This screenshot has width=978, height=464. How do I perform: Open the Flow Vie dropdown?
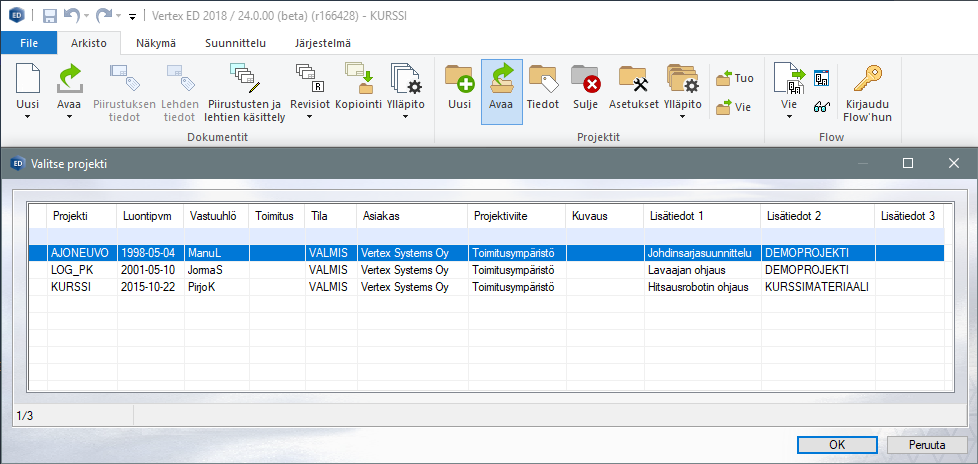pyautogui.click(x=789, y=117)
